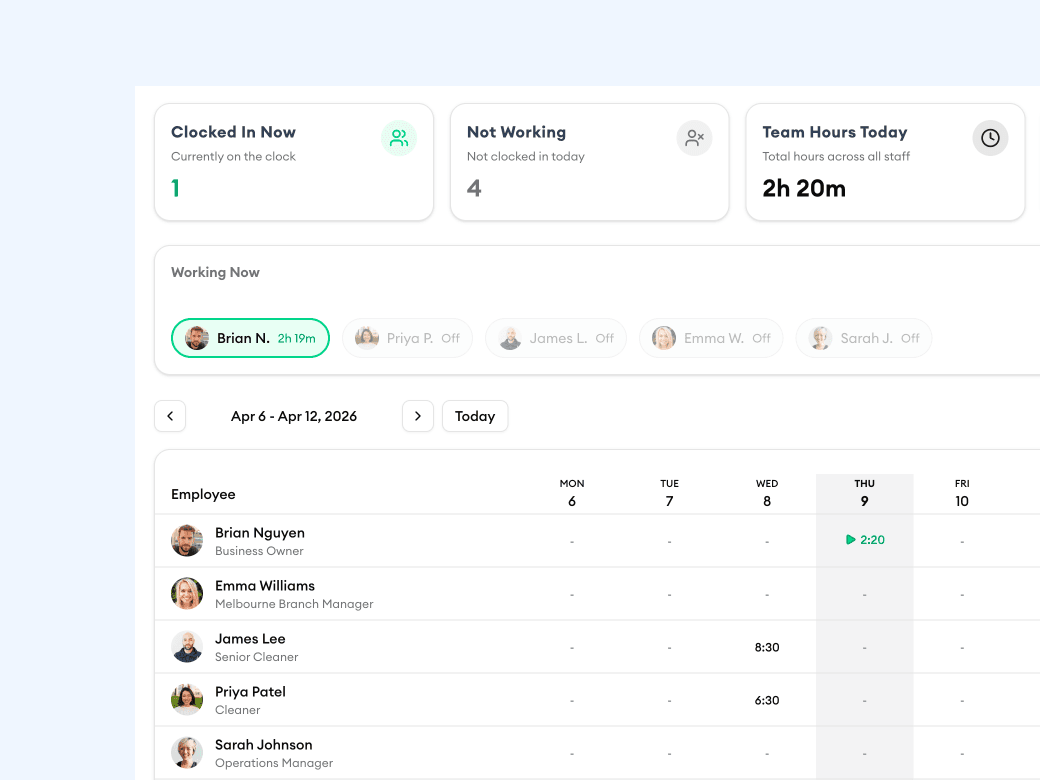Click the Not Working person-x icon
Image resolution: width=1040 pixels, height=780 pixels.
695,138
